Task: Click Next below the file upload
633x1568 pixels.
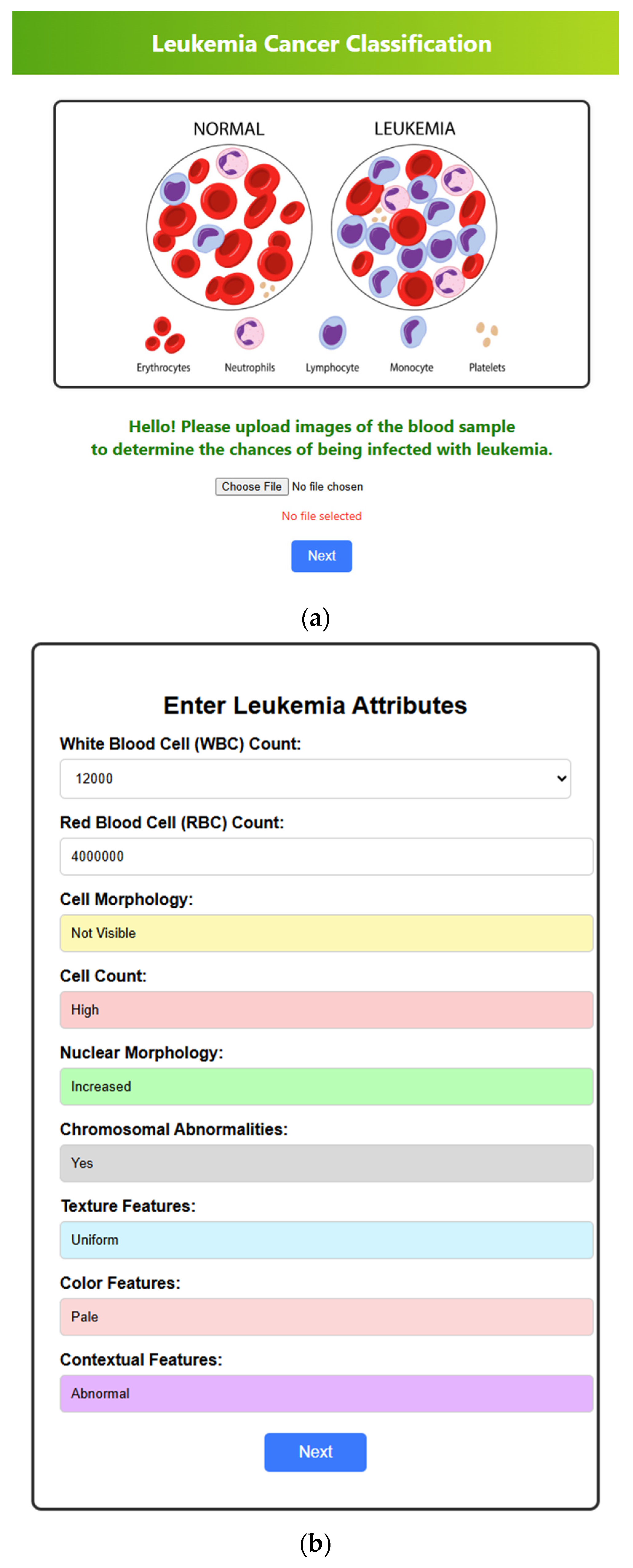Action: 321,556
